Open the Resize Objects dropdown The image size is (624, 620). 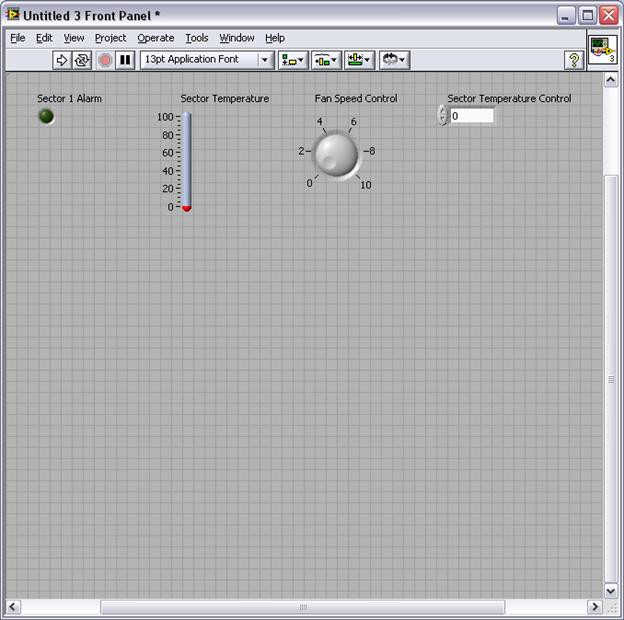click(x=359, y=60)
